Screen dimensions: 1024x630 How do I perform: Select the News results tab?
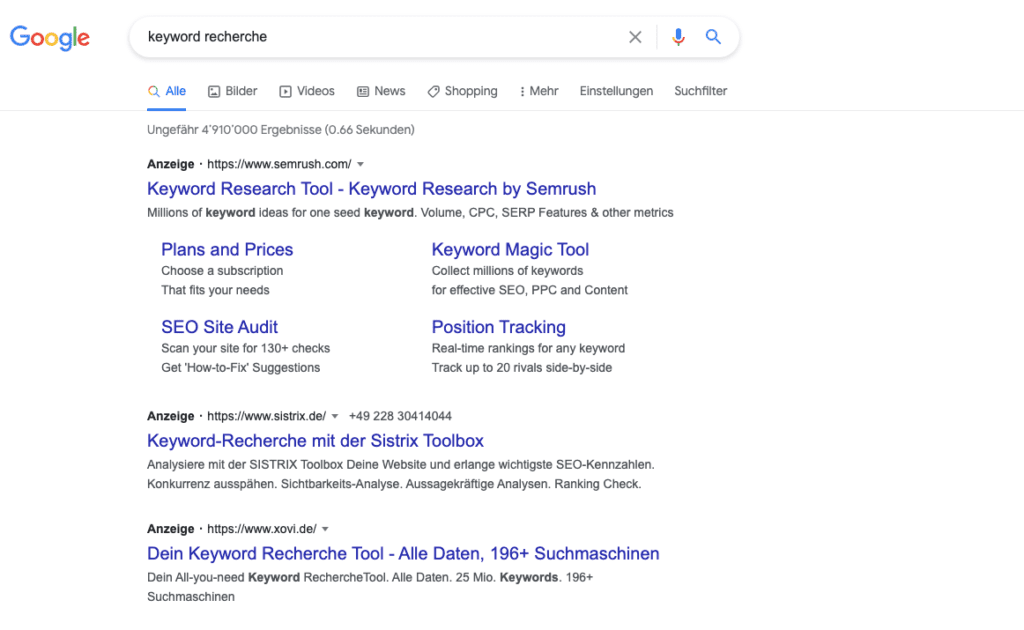tap(381, 91)
